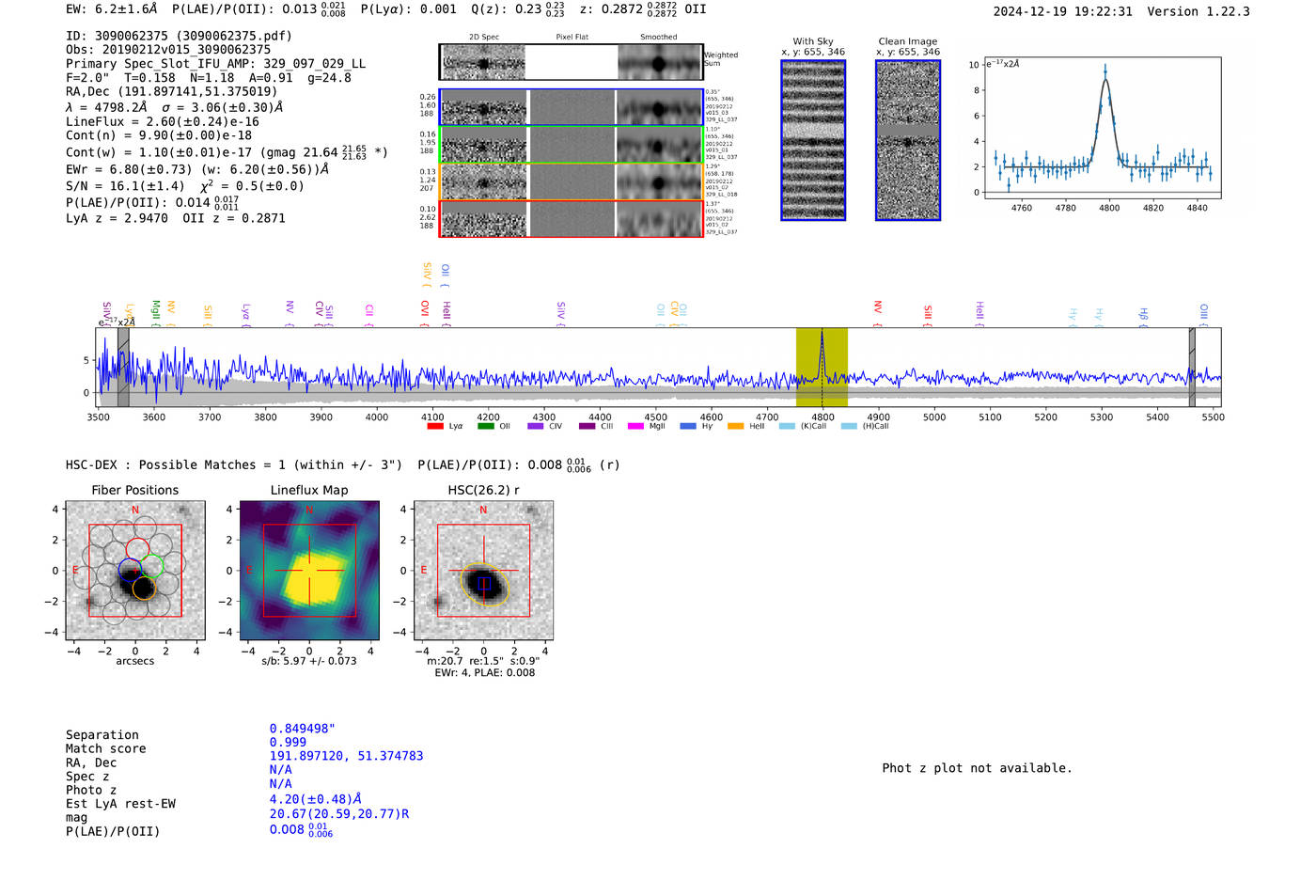Open the Lineflux Map image
Screen dimensions: 1316x896
pos(309,571)
